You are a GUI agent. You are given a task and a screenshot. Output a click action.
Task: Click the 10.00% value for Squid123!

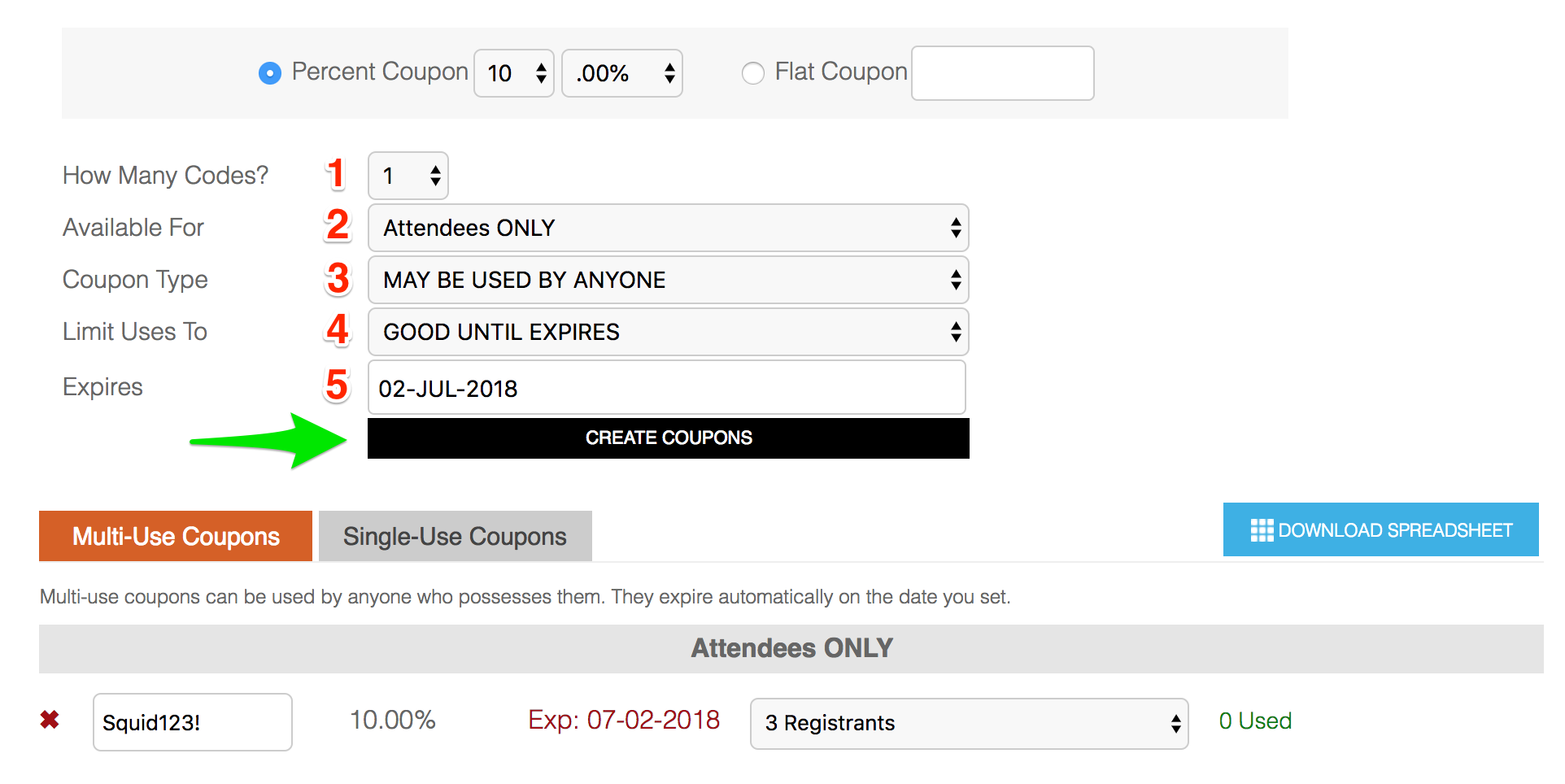tap(393, 720)
